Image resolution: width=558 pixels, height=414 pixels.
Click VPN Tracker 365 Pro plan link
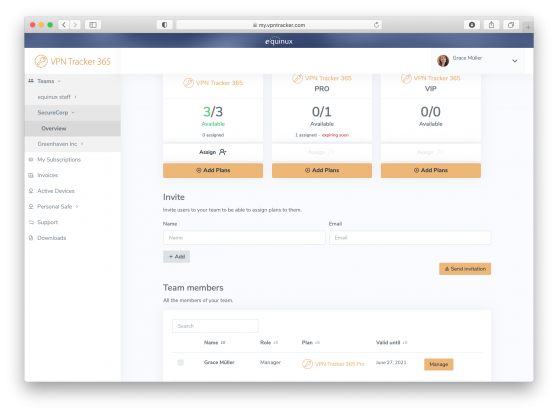[x=333, y=364]
